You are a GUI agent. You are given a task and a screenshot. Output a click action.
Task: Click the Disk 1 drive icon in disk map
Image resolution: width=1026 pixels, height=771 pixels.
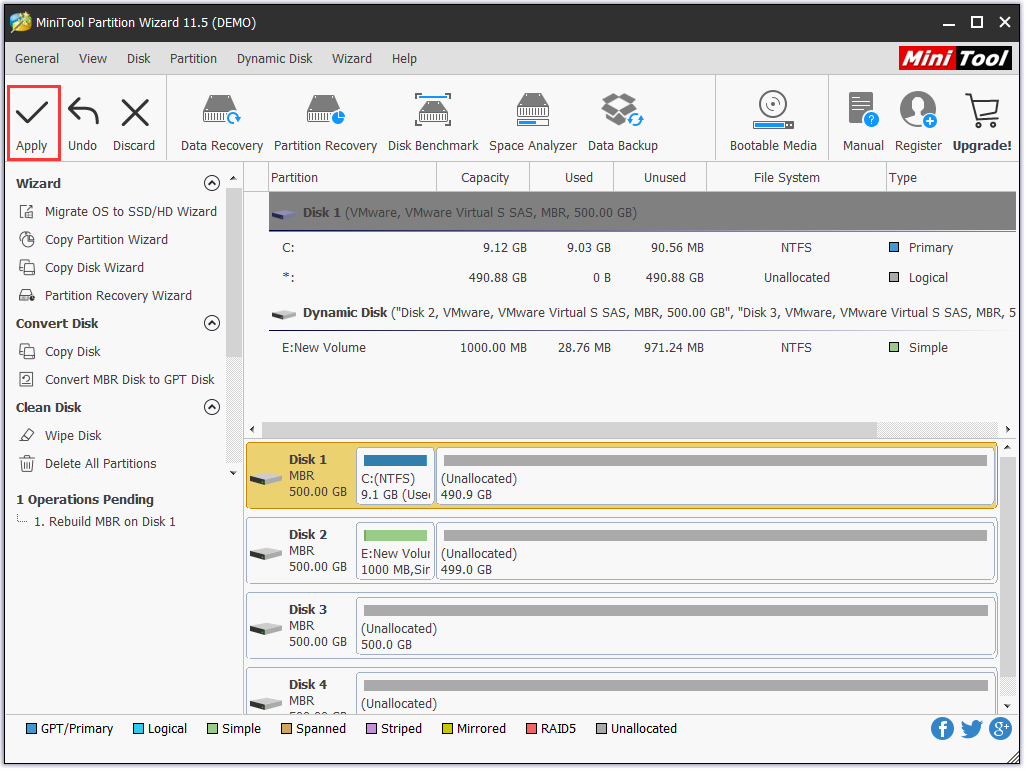tap(266, 478)
